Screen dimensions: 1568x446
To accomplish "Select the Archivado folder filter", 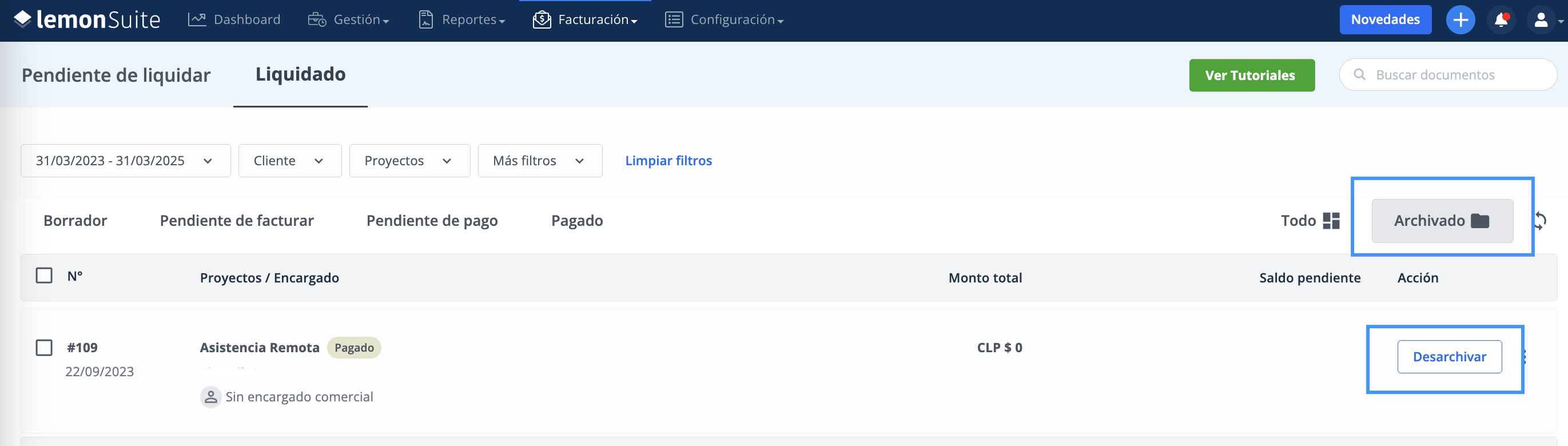I will 1442,220.
